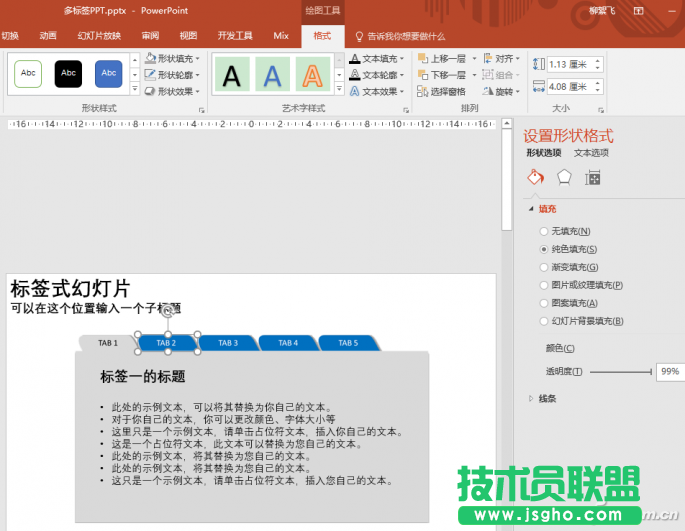Expand the WordArt styles gallery
The width and height of the screenshot is (685, 531).
tap(339, 89)
